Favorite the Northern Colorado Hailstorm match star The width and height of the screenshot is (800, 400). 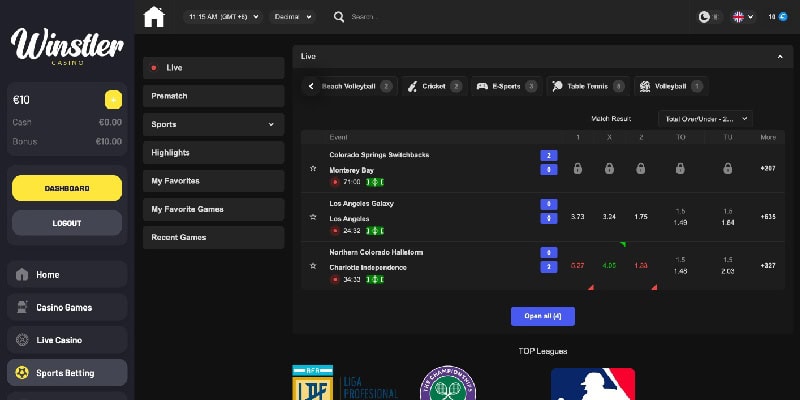(x=313, y=266)
